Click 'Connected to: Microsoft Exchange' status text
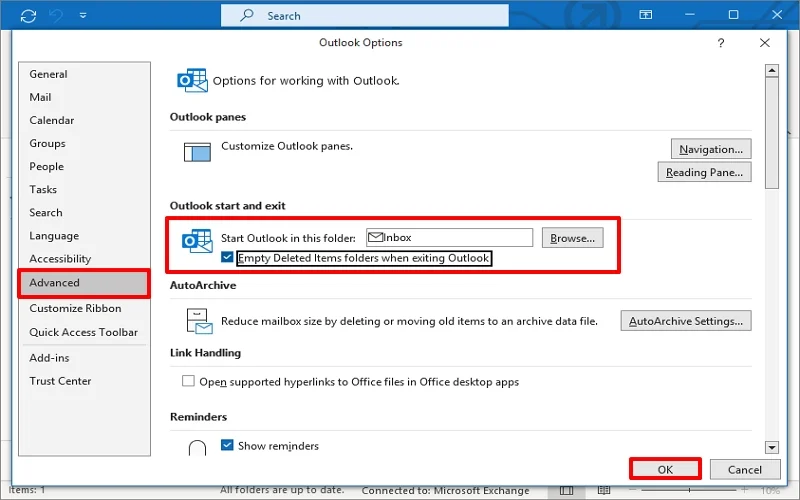This screenshot has width=800, height=500. [x=445, y=491]
